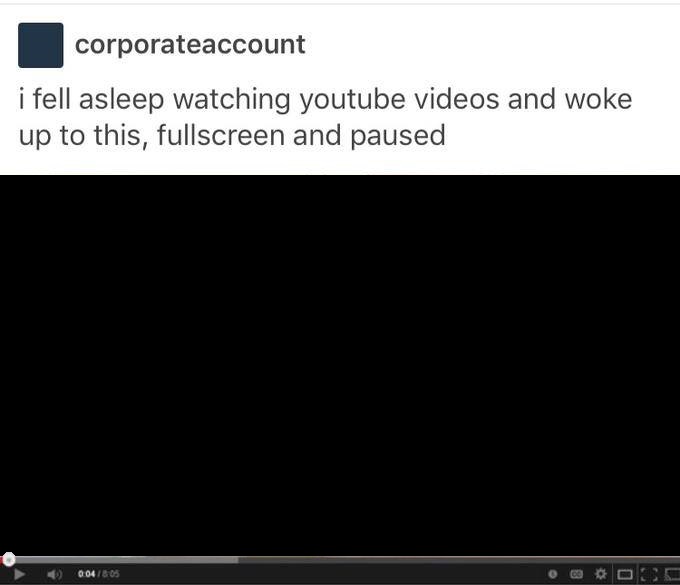Open the info card icon
The width and height of the screenshot is (680, 585).
[552, 574]
